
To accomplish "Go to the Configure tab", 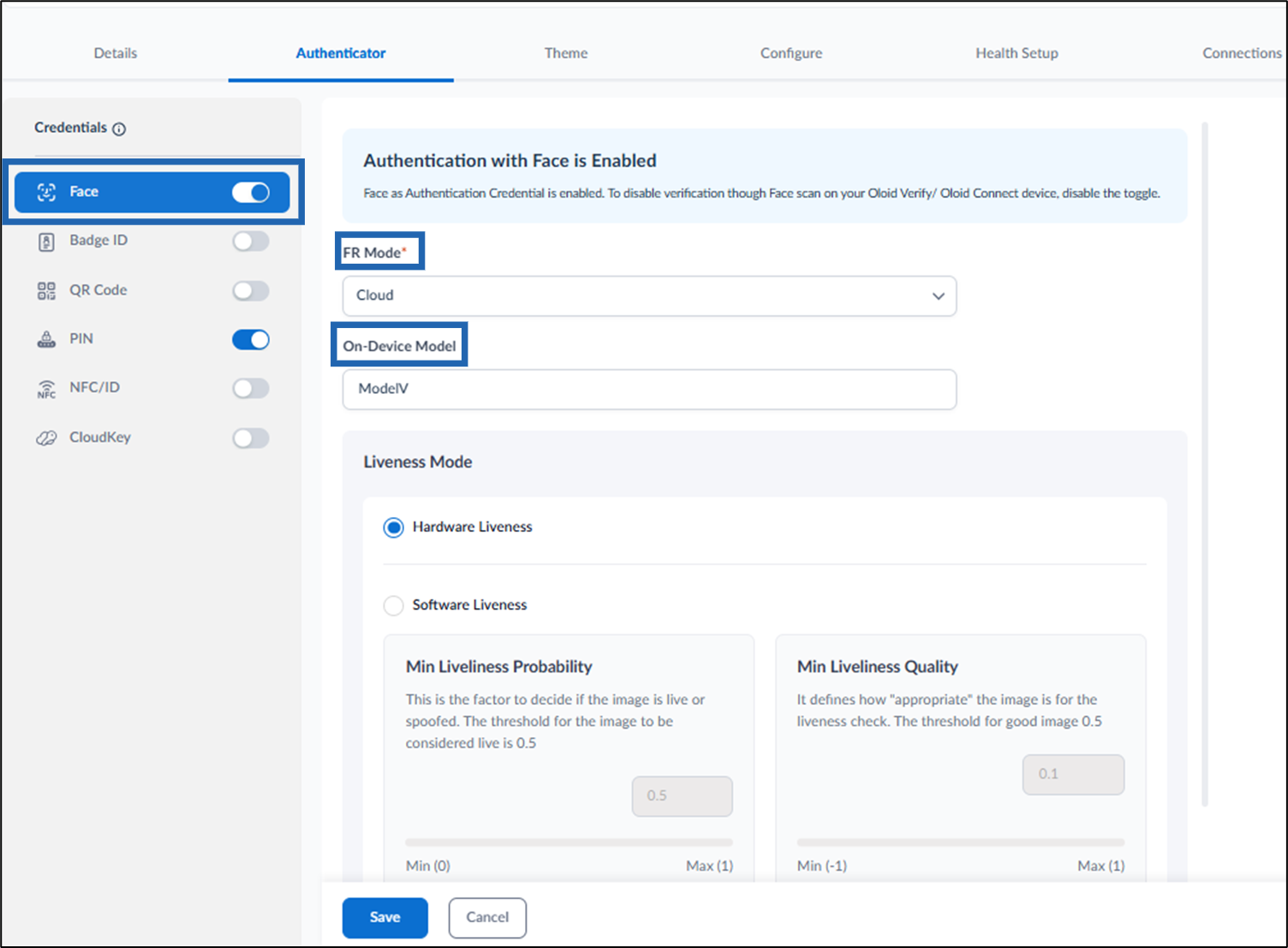I will (x=791, y=53).
